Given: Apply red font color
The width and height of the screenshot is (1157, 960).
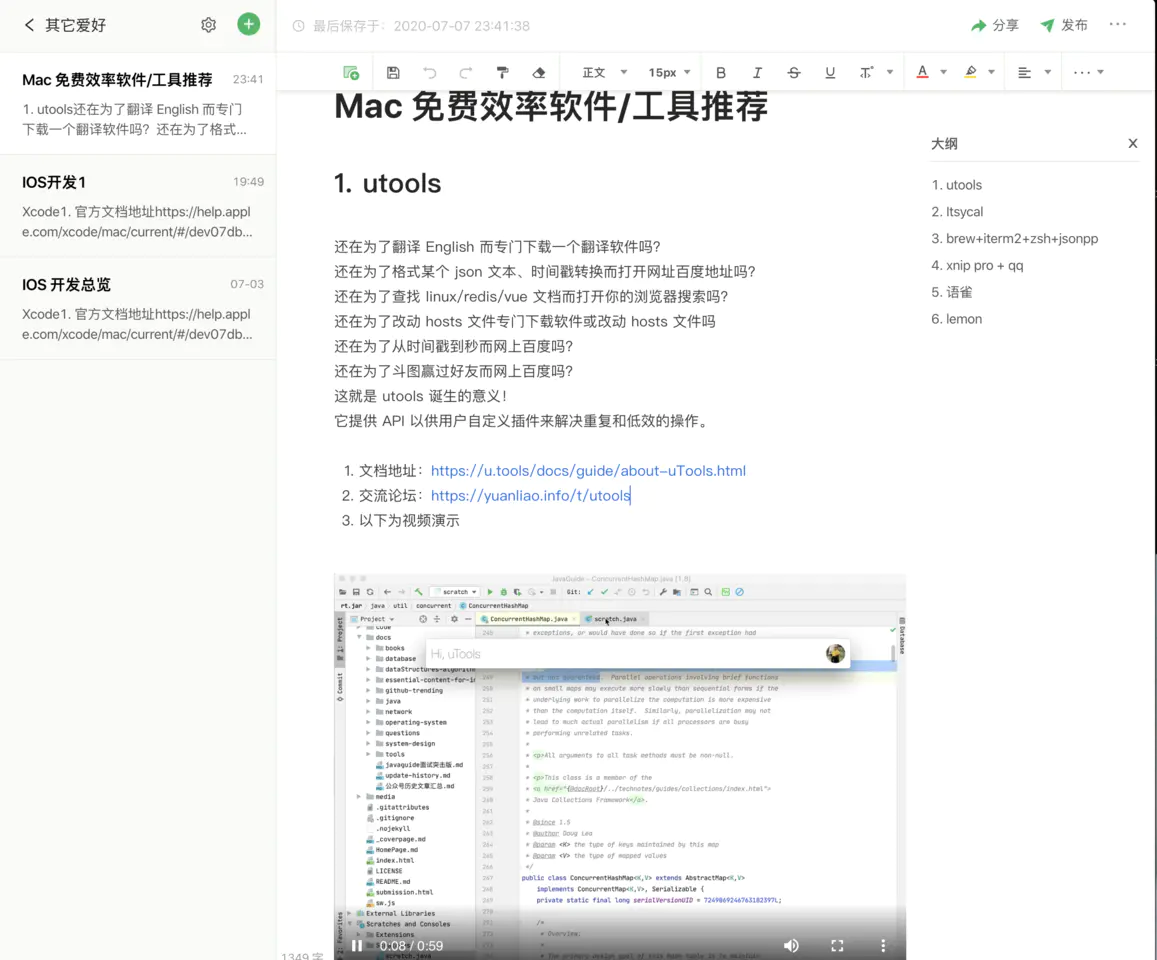Looking at the screenshot, I should pos(922,72).
